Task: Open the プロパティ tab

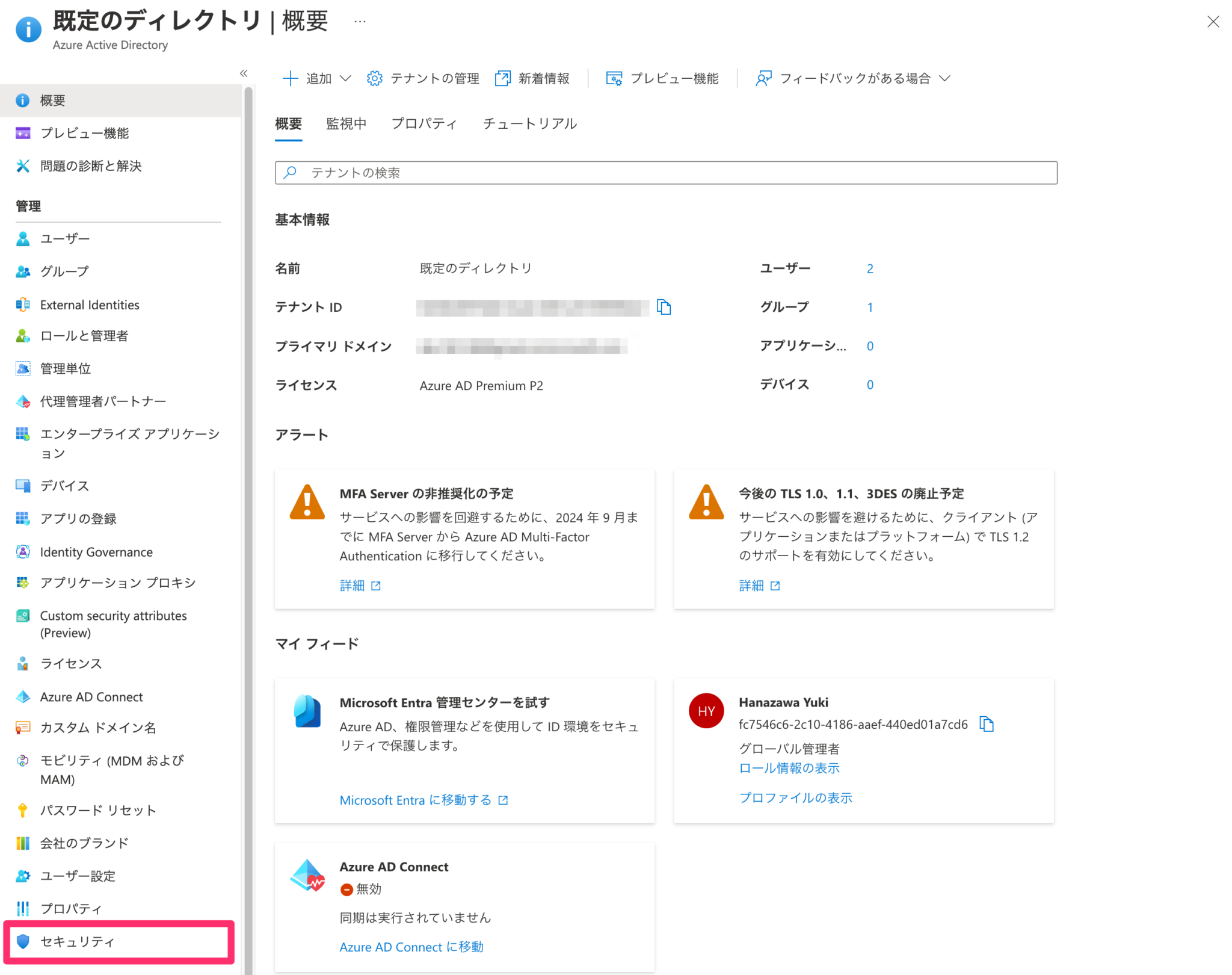Action: point(424,123)
